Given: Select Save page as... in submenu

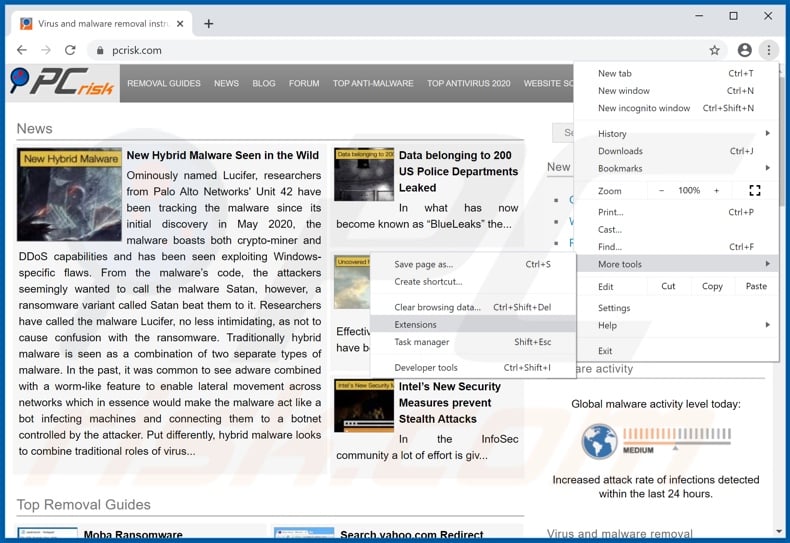Looking at the screenshot, I should point(473,264).
